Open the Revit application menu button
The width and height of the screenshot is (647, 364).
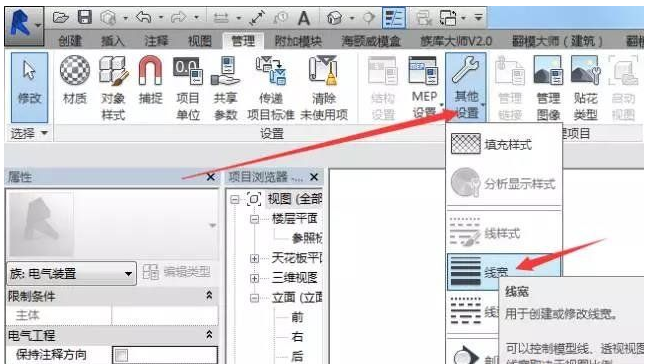click(x=24, y=26)
